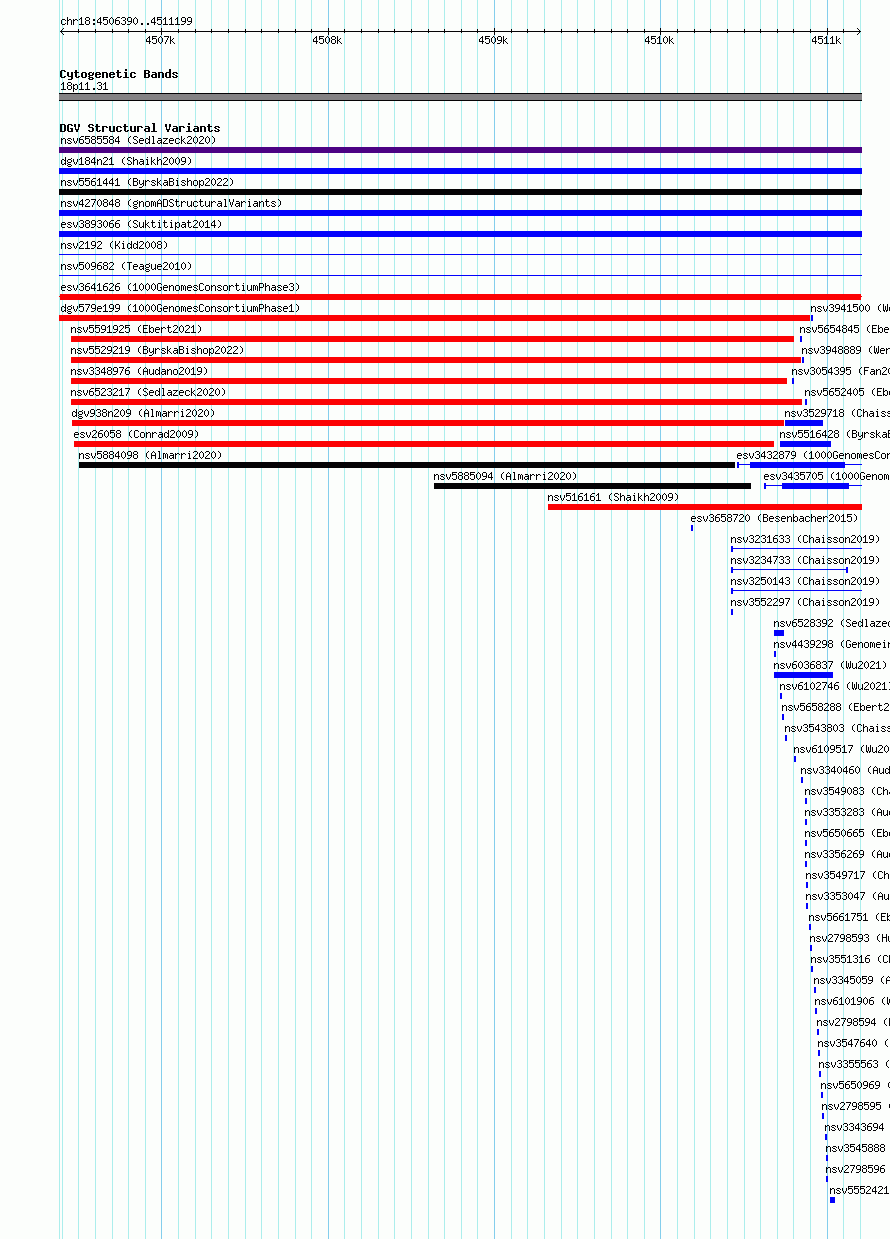Click nsv3547640 variant label
Image resolution: width=890 pixels, height=1239 pixels.
pos(854,1043)
